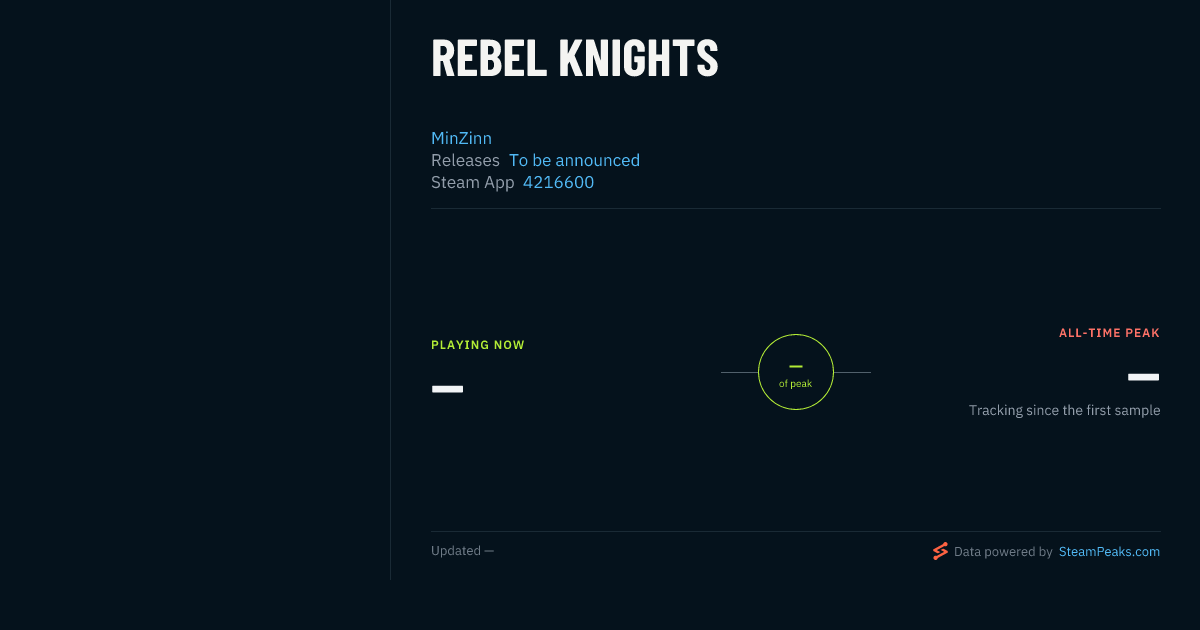
Task: Click the Playing Now dash value
Action: [x=447, y=389]
